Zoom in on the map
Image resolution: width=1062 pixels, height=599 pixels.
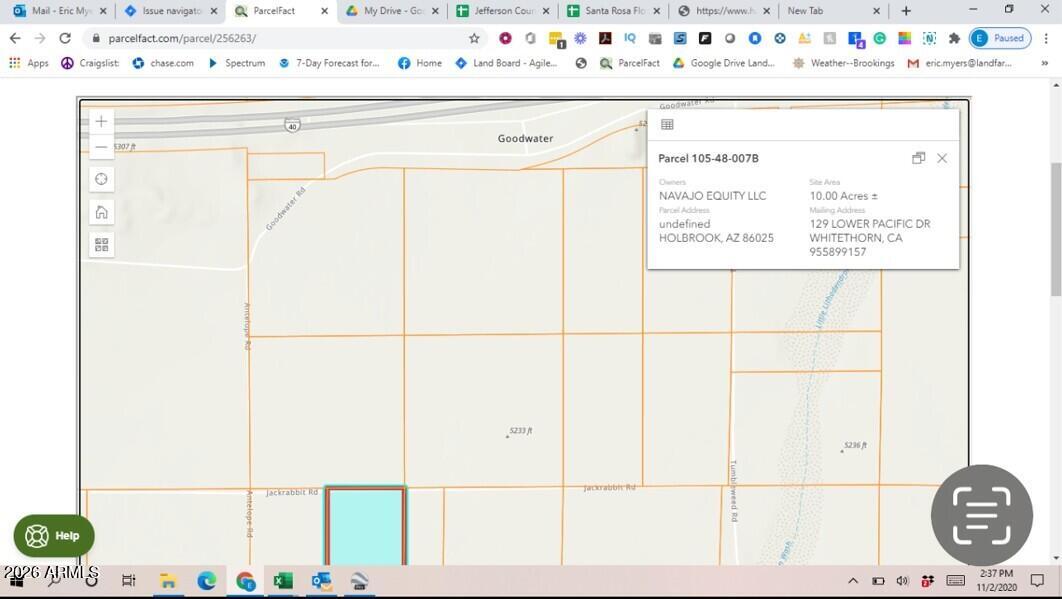[x=100, y=120]
